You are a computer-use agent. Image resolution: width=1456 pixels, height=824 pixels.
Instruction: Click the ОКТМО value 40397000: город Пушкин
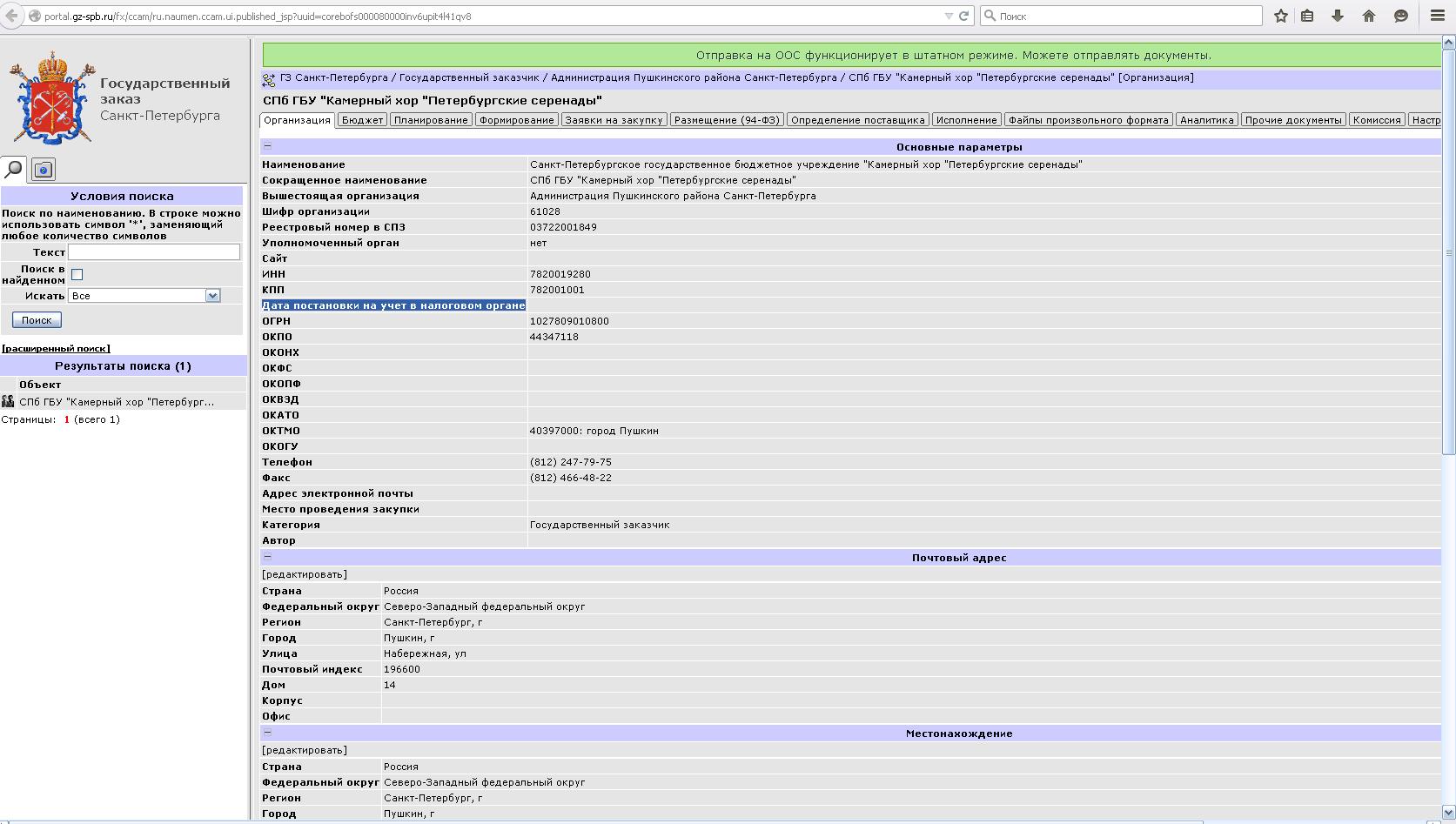(x=594, y=431)
